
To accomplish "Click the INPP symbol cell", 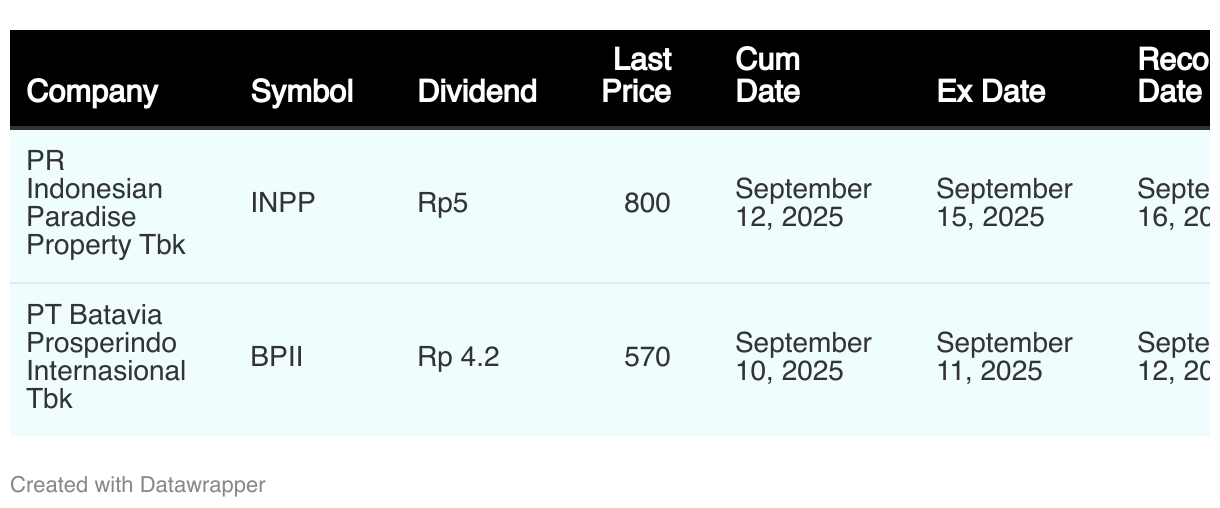I will (283, 203).
